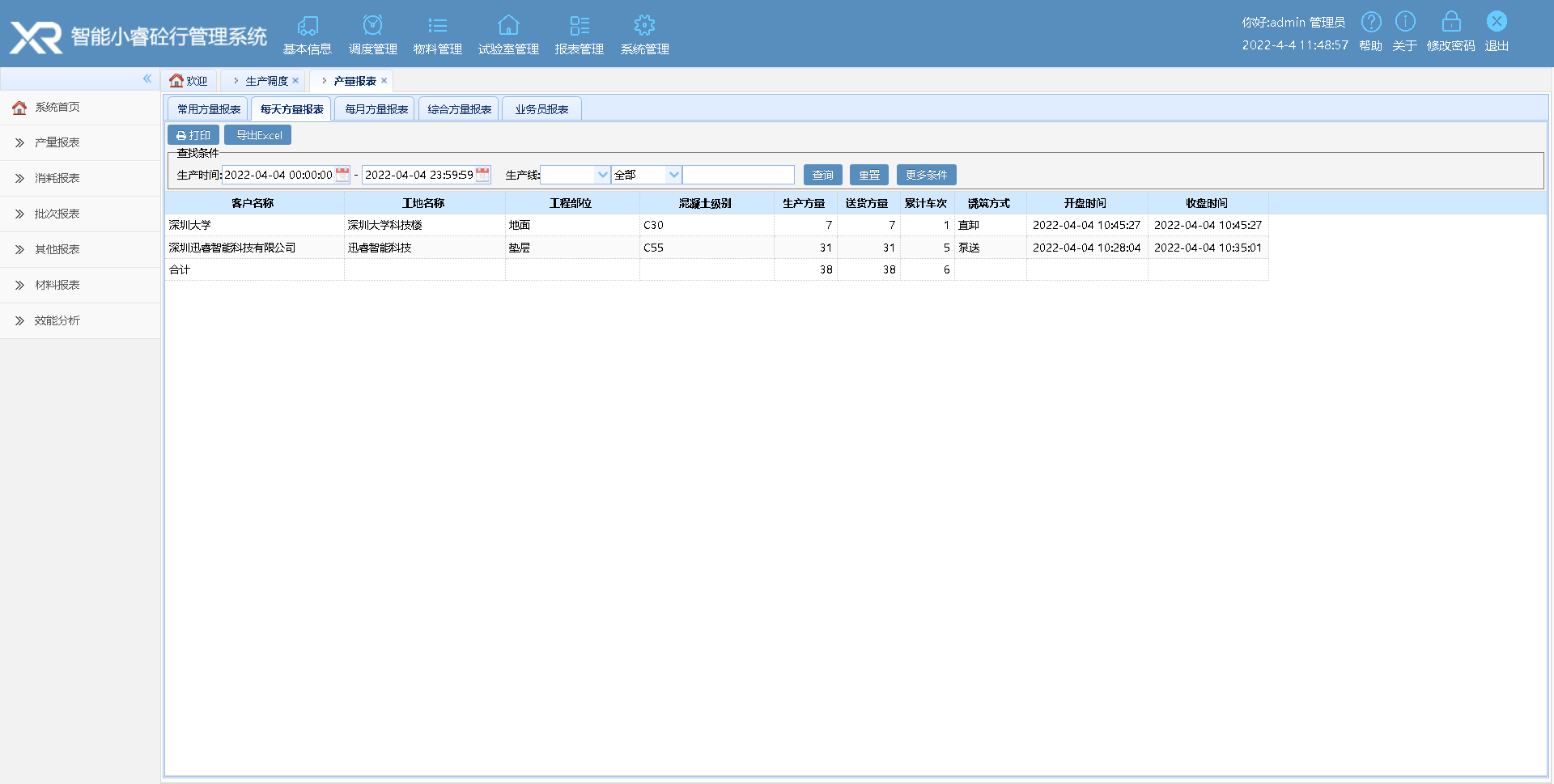Click the text field beside 全部 dropdown
This screenshot has width=1554, height=784.
point(738,175)
